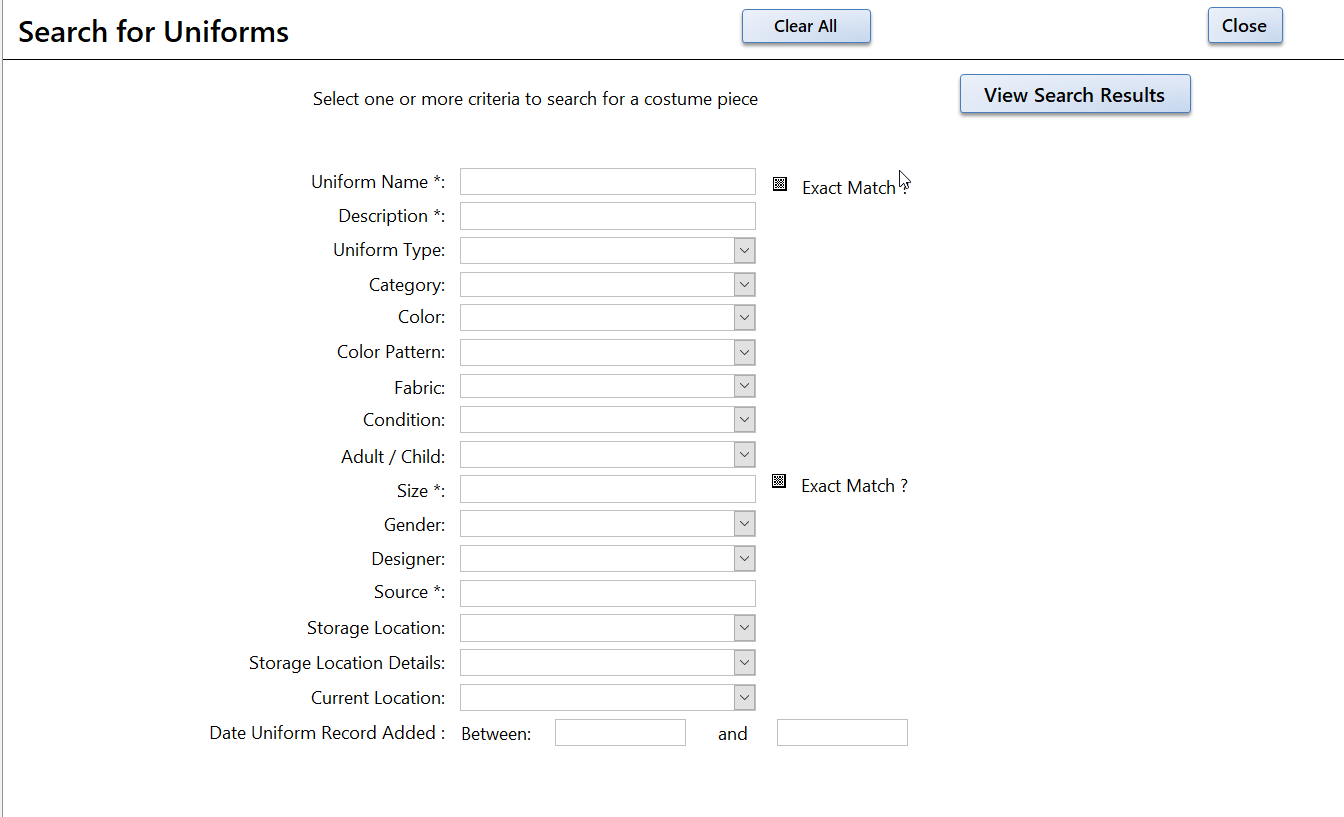Viewport: 1344px width, 817px height.
Task: Open the Uniform Type dropdown
Action: 744,250
